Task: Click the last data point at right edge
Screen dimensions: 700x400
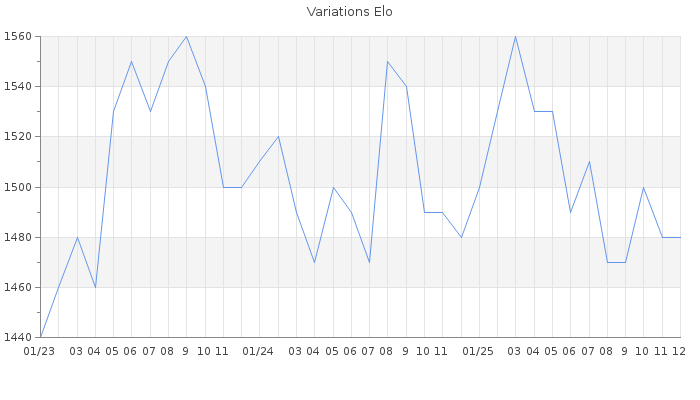Action: [x=680, y=237]
